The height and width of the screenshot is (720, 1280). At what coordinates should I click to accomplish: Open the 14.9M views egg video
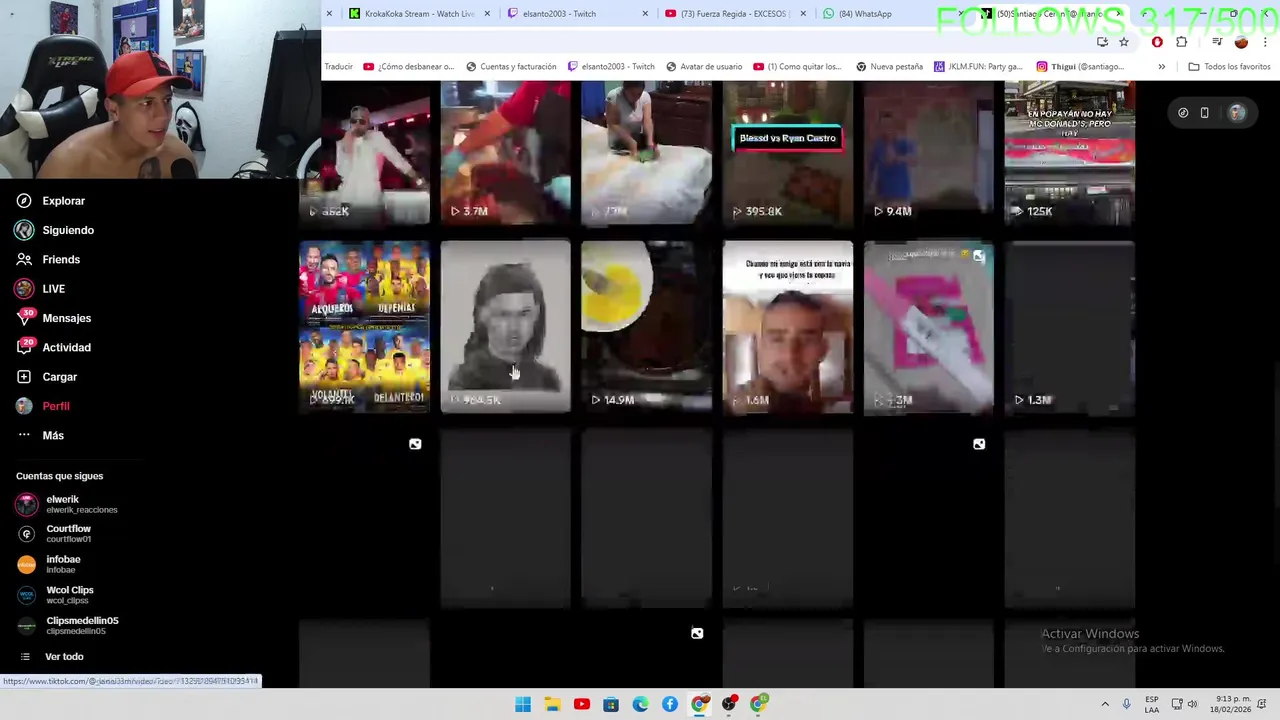point(646,326)
